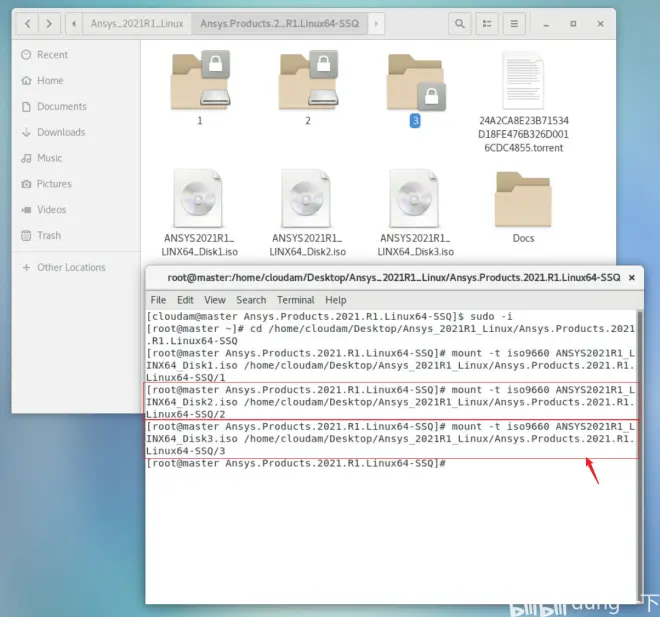Select the ANSYS2021R1_LINX64_Disk2.iso file
The height and width of the screenshot is (617, 660).
click(307, 213)
